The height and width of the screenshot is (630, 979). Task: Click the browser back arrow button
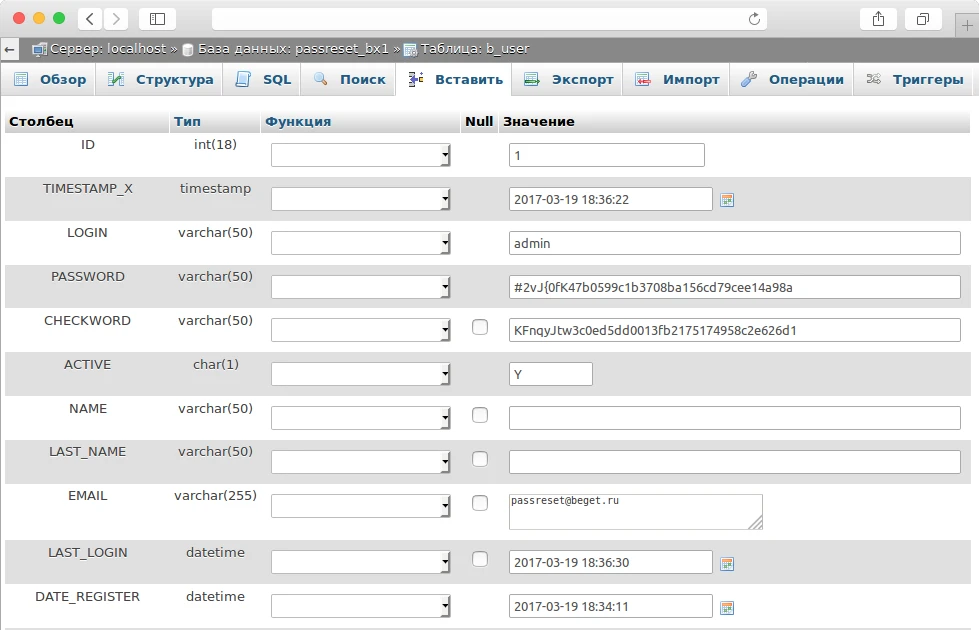point(90,18)
